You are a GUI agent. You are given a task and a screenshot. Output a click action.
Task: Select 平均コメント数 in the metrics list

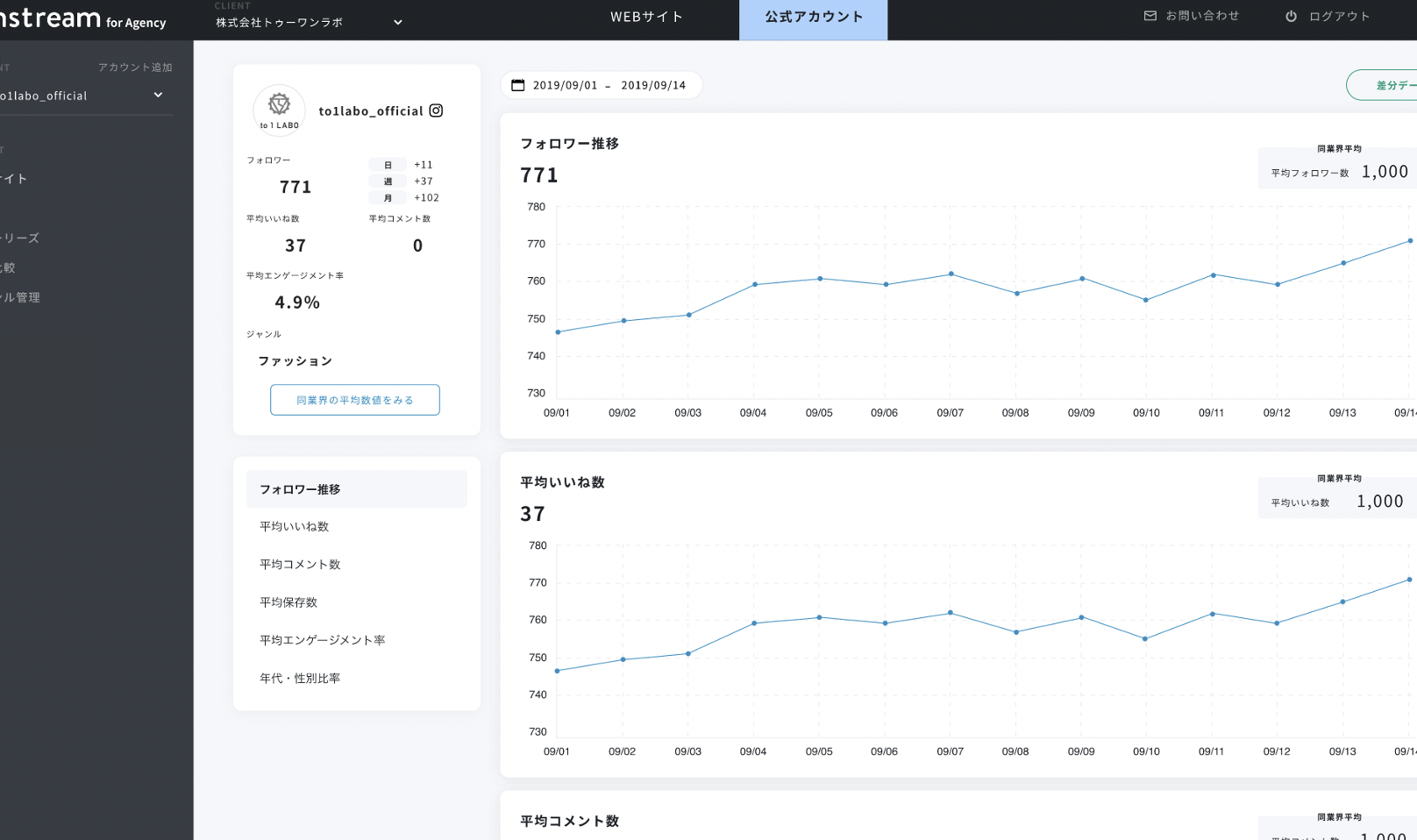click(x=300, y=565)
